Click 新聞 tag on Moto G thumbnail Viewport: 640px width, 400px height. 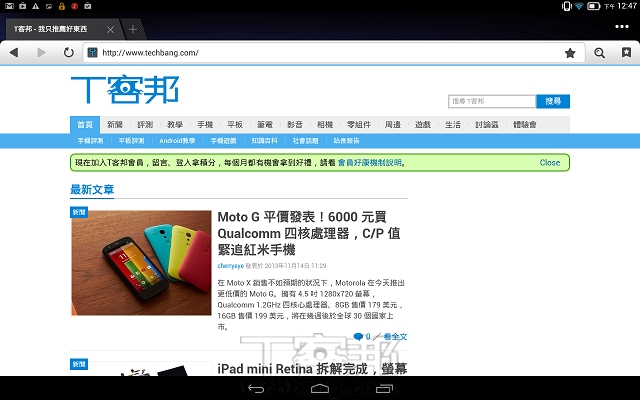(x=79, y=212)
